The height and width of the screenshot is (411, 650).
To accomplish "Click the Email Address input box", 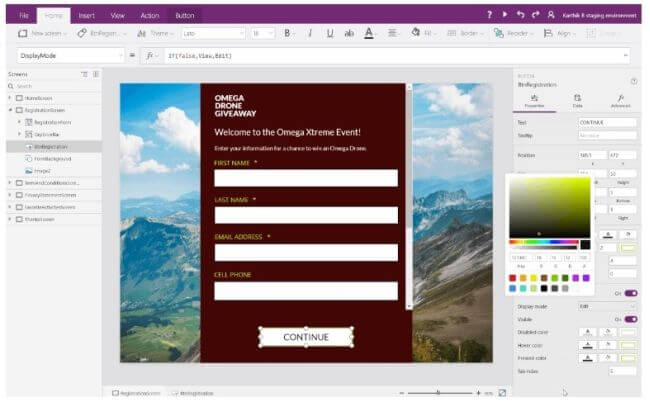I will click(306, 253).
